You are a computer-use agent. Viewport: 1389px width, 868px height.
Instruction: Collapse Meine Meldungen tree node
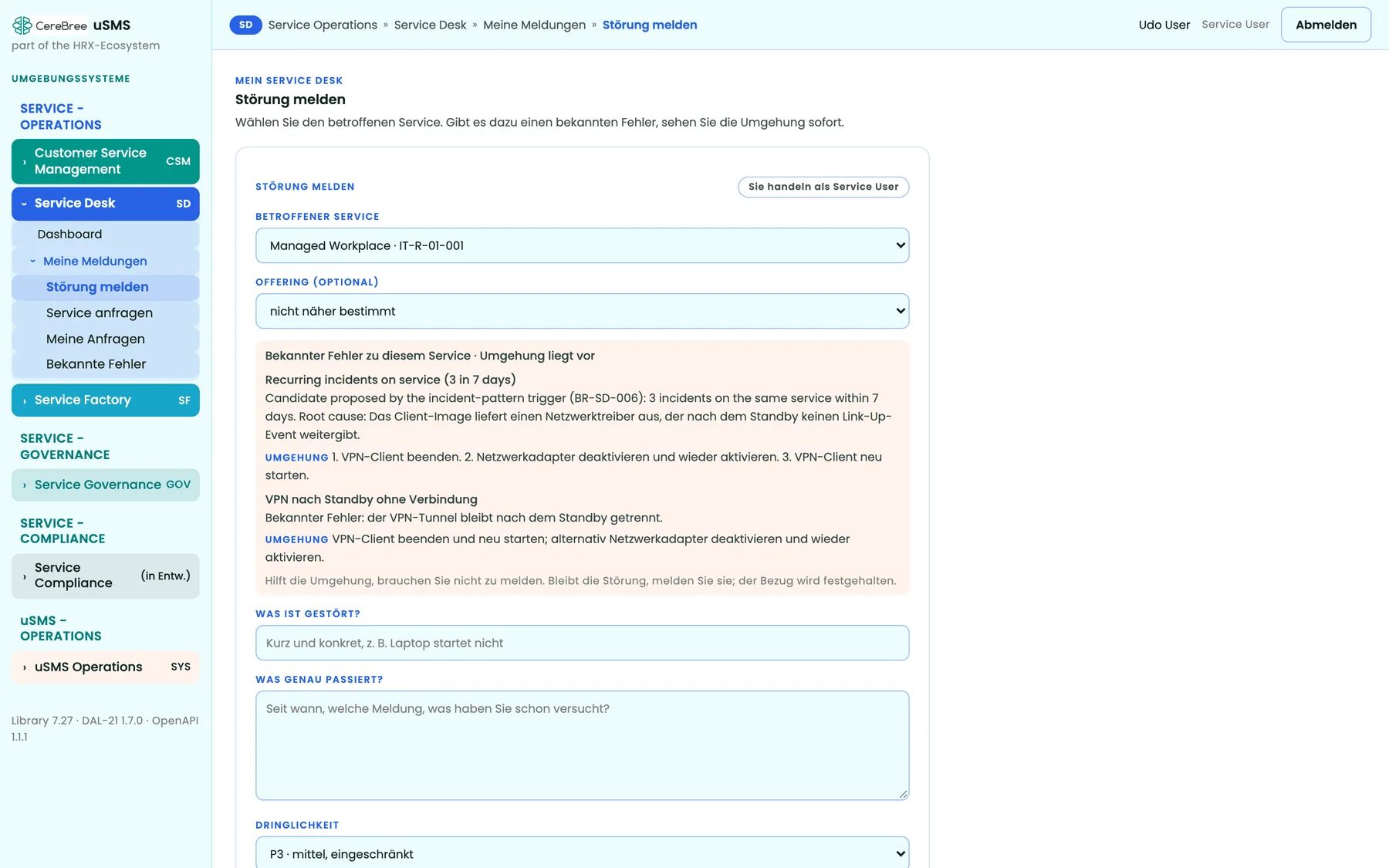pyautogui.click(x=106, y=261)
